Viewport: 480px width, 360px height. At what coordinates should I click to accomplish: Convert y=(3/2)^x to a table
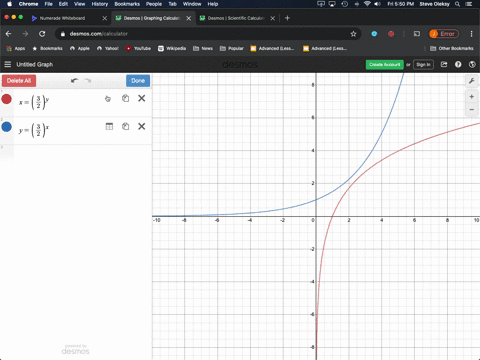tap(109, 126)
